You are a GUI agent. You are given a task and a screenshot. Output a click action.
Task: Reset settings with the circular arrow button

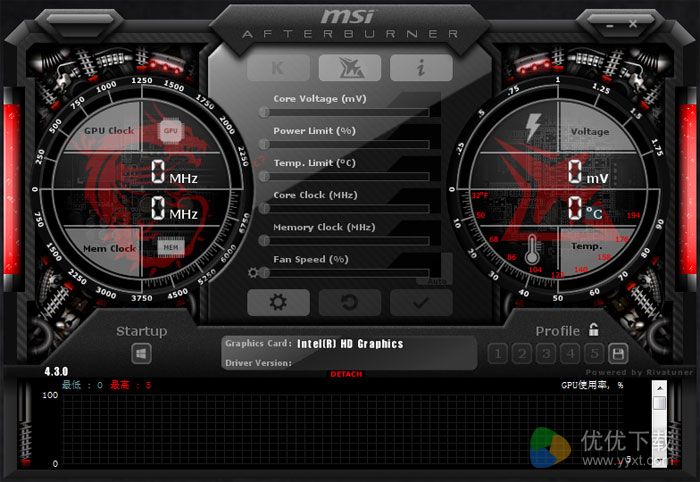point(350,302)
